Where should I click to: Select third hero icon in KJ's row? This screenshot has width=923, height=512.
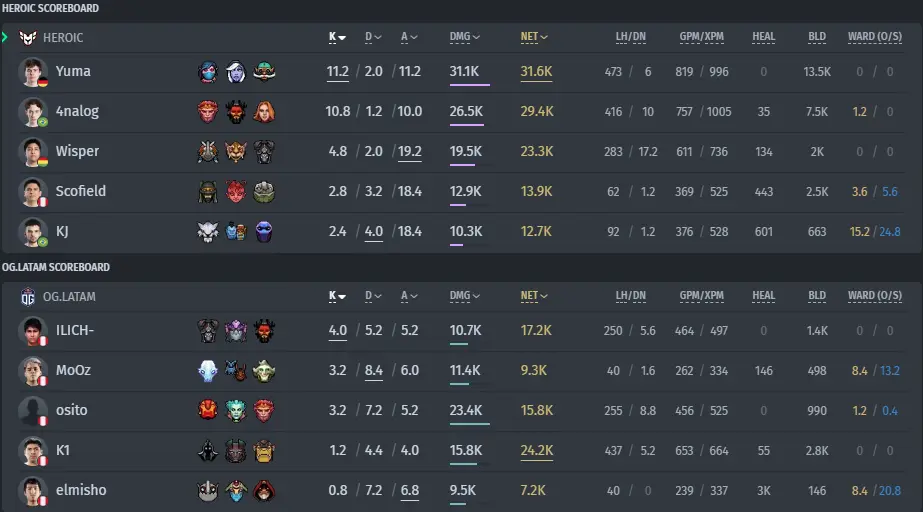pos(264,231)
